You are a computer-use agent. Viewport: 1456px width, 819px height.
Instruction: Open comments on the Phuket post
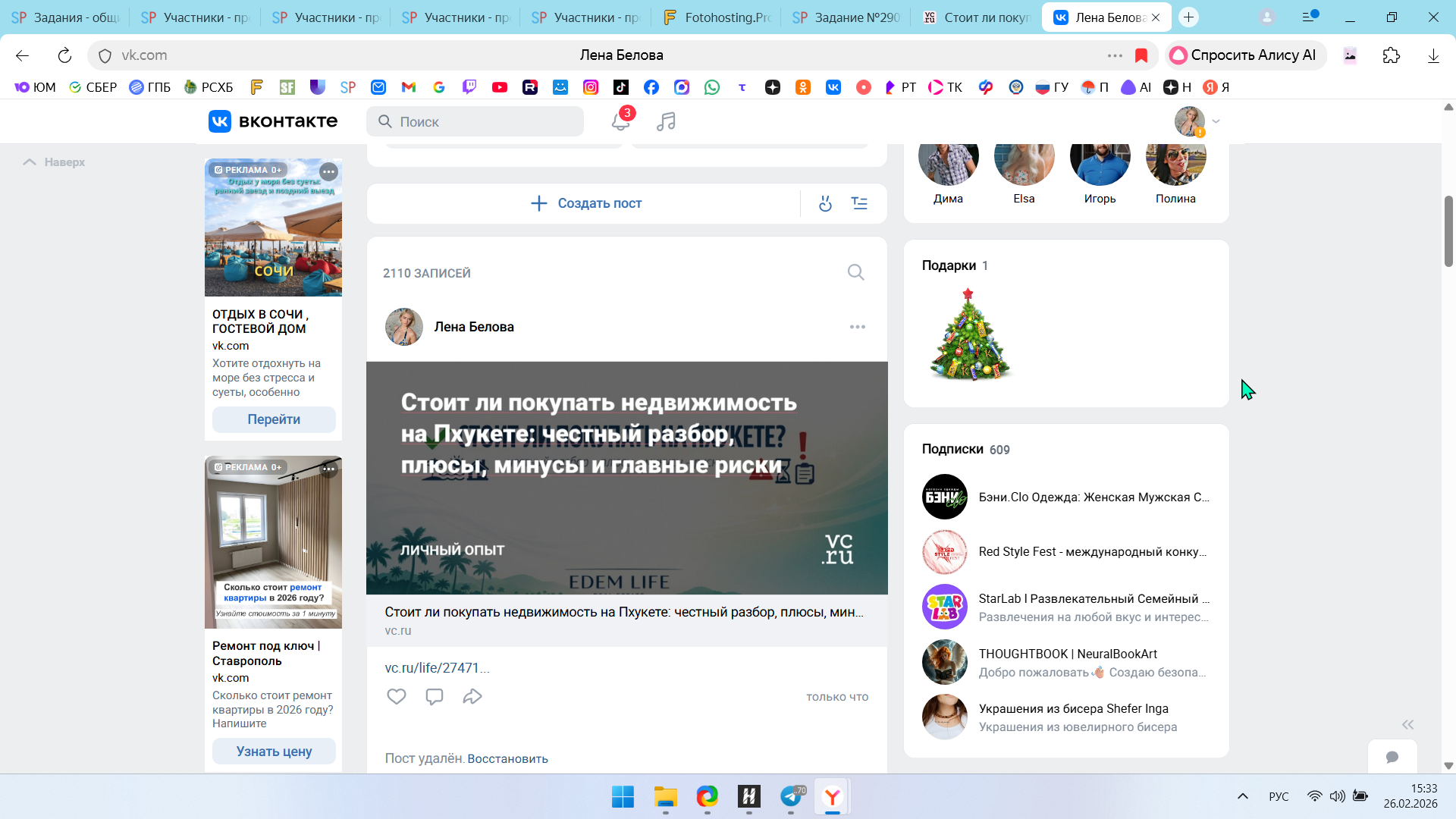[x=435, y=696]
